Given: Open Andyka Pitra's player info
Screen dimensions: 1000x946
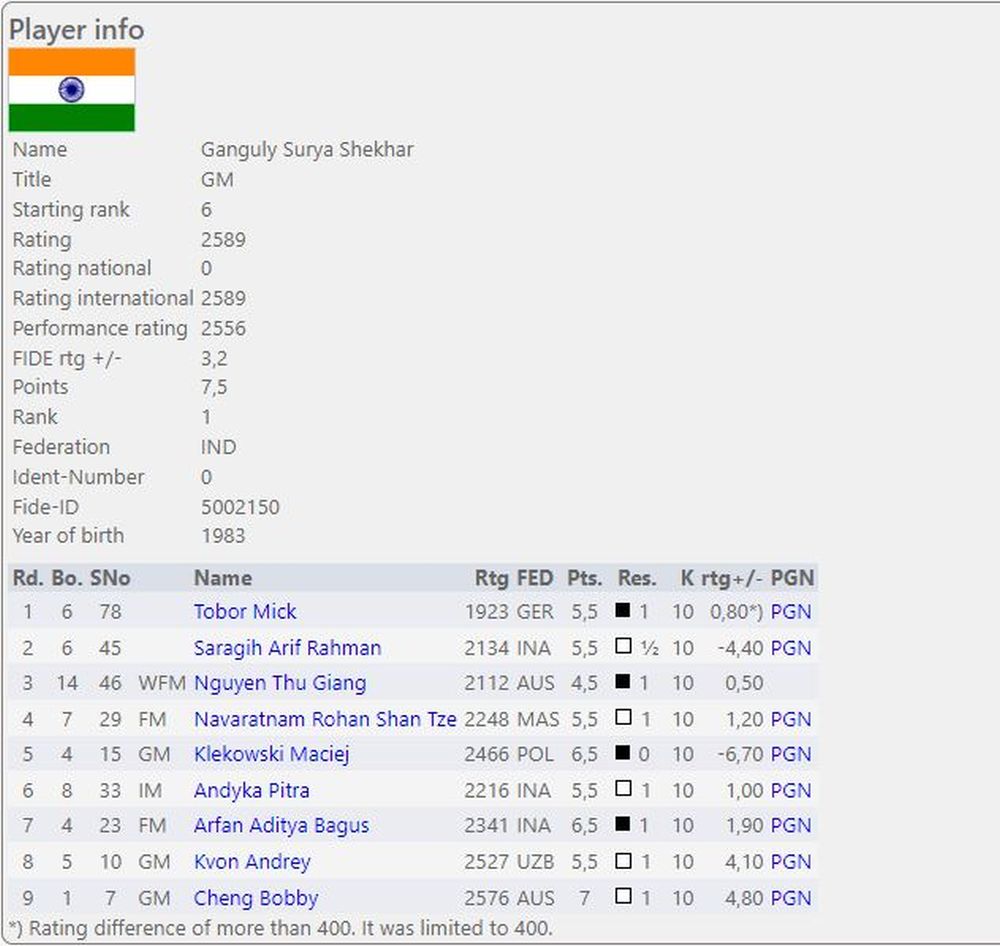Looking at the screenshot, I should point(252,790).
